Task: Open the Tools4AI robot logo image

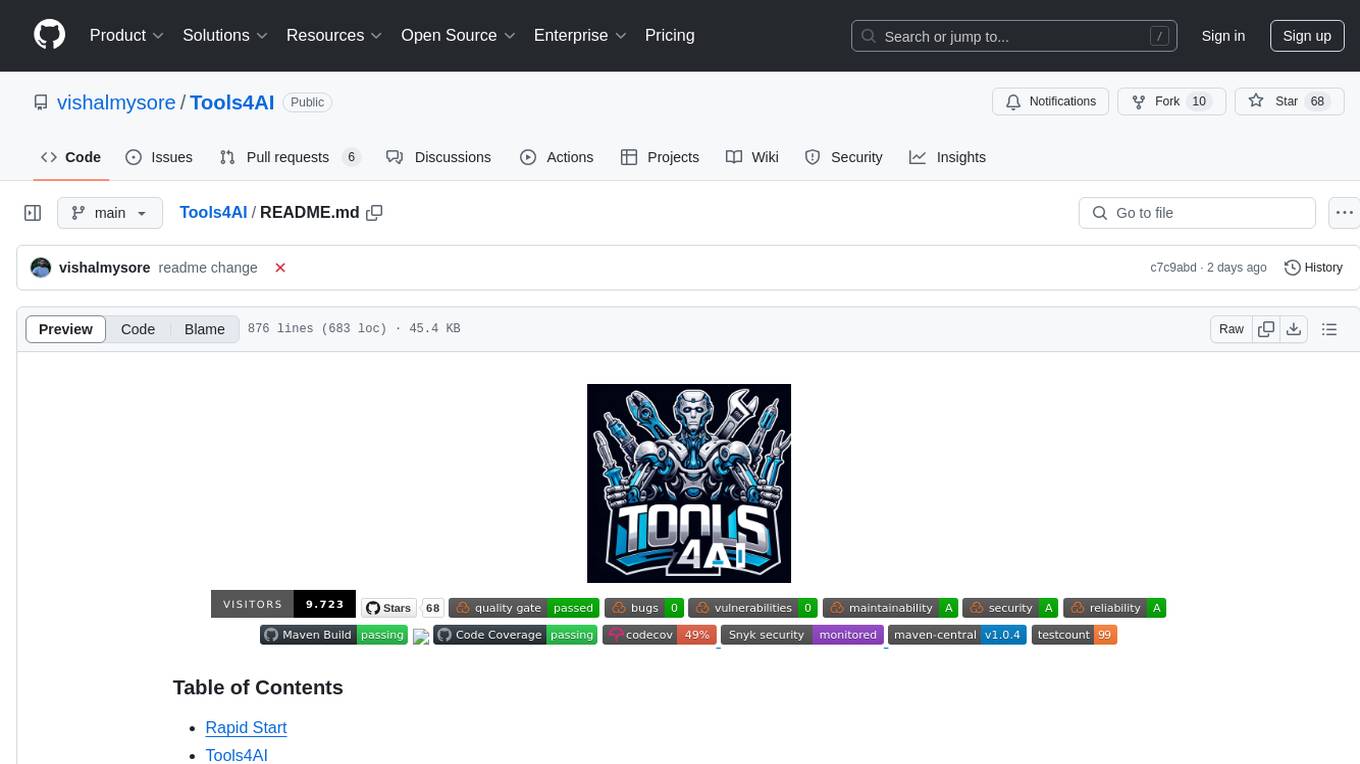Action: [x=689, y=483]
